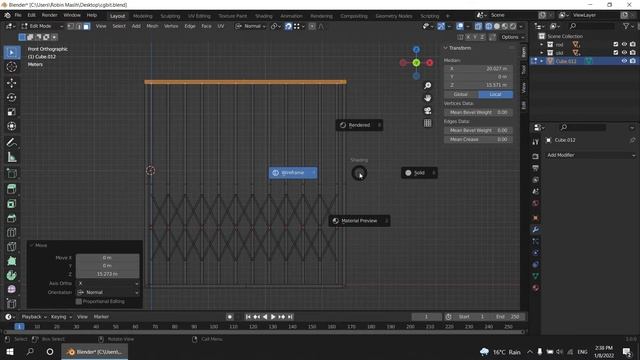640x360 pixels.
Task: Choose Wireframe in shading pie menu
Action: coord(293,173)
